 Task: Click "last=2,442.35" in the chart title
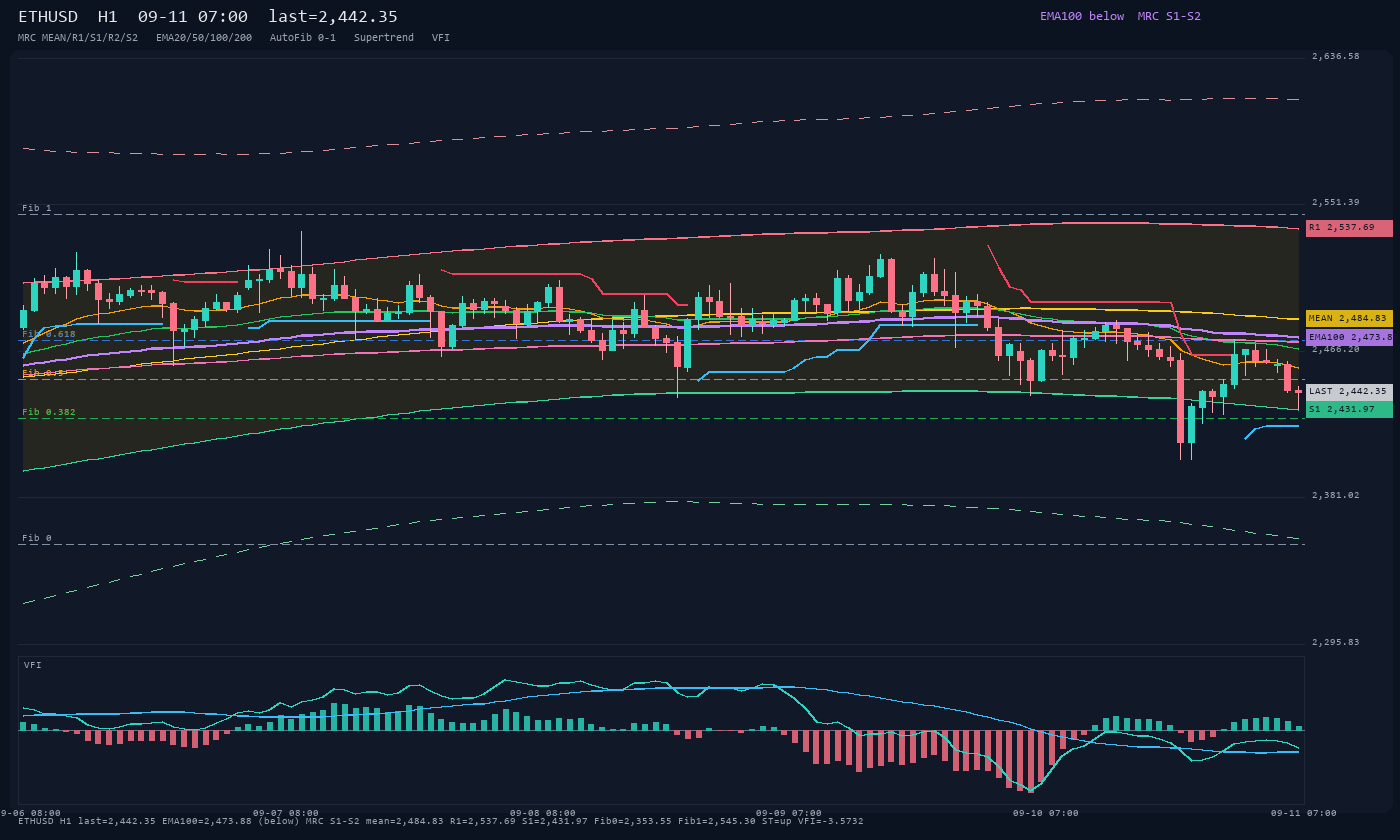tap(333, 17)
